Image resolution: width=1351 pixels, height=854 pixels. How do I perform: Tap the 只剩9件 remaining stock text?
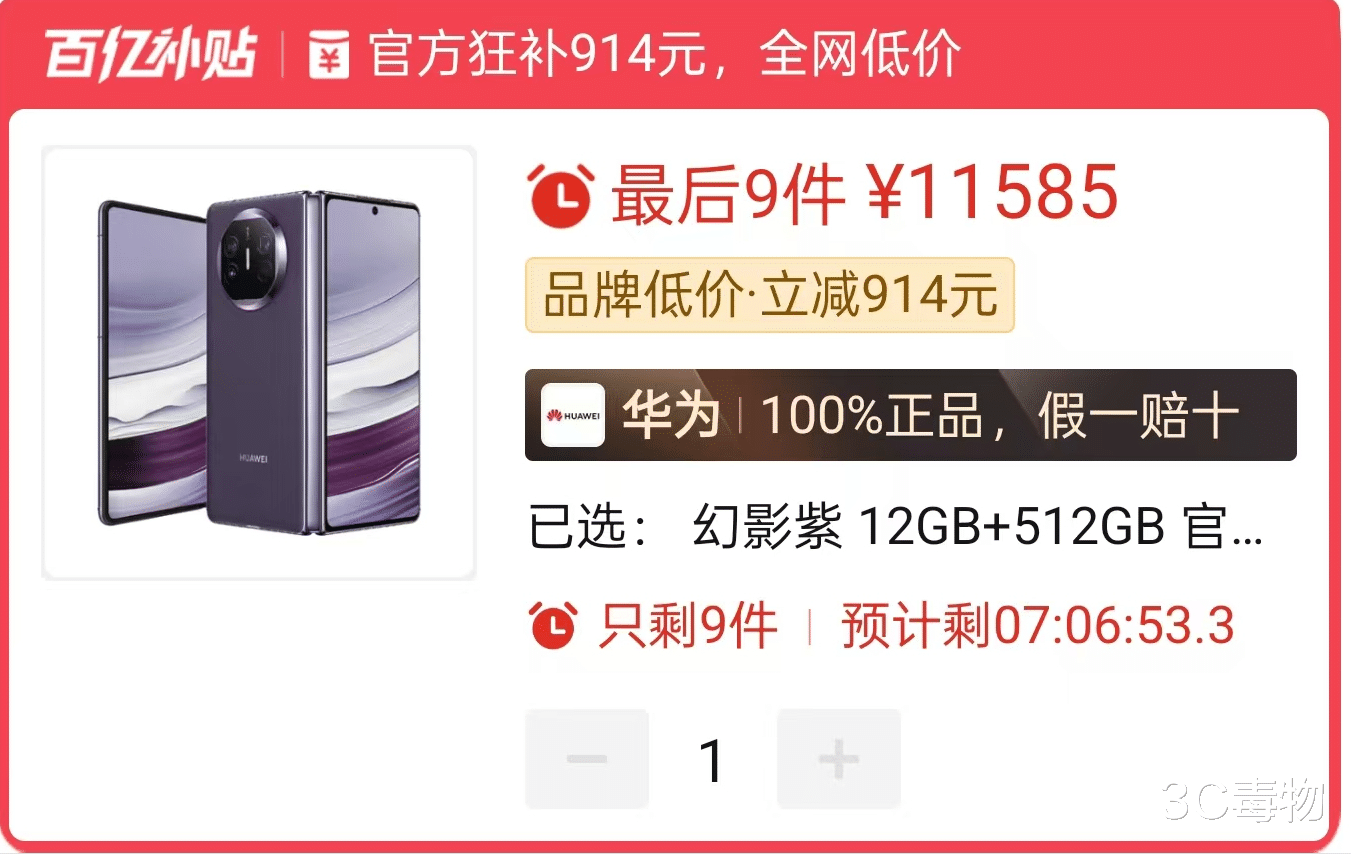coord(688,626)
